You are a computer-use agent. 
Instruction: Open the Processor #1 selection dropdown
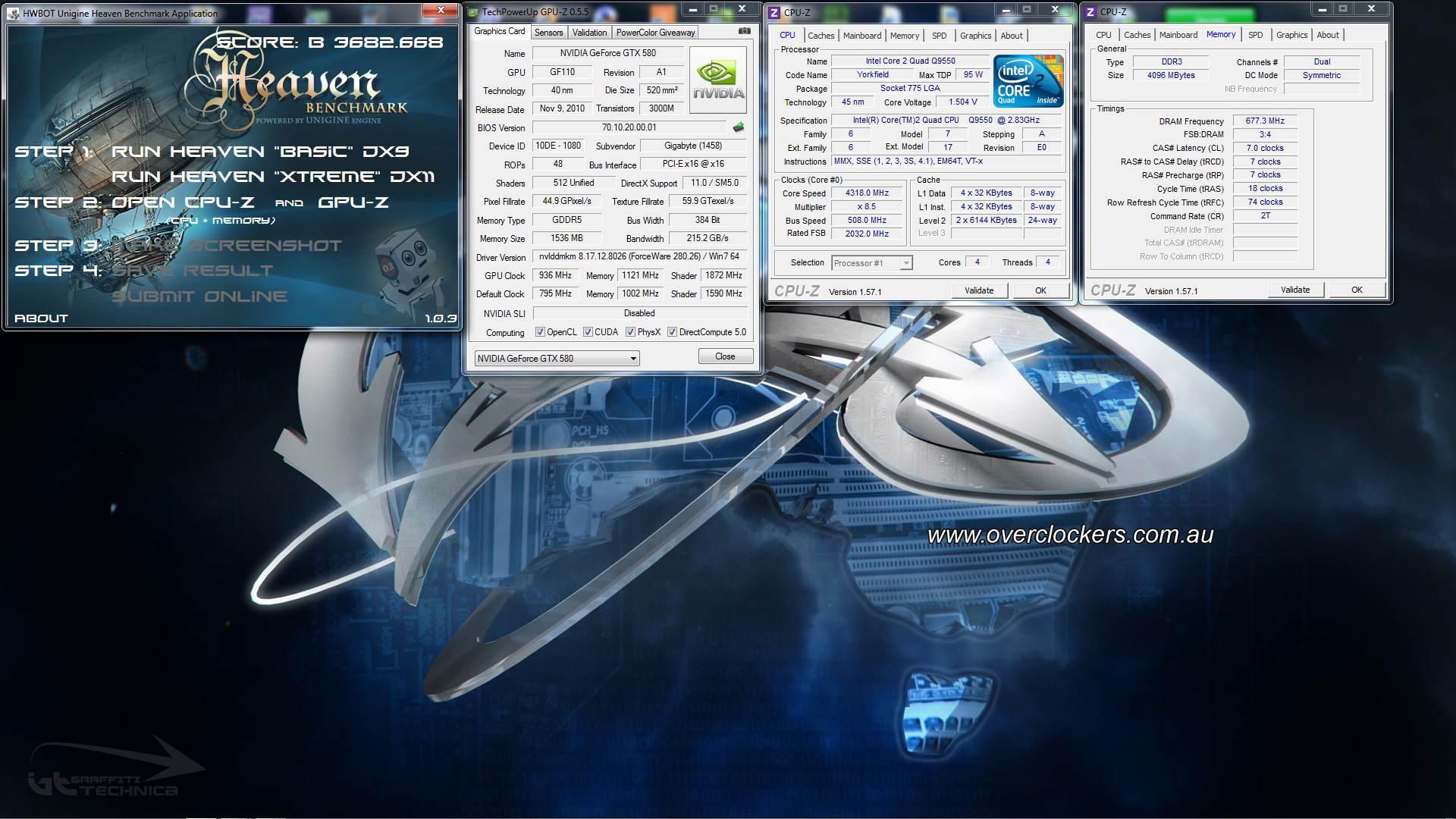(x=872, y=263)
